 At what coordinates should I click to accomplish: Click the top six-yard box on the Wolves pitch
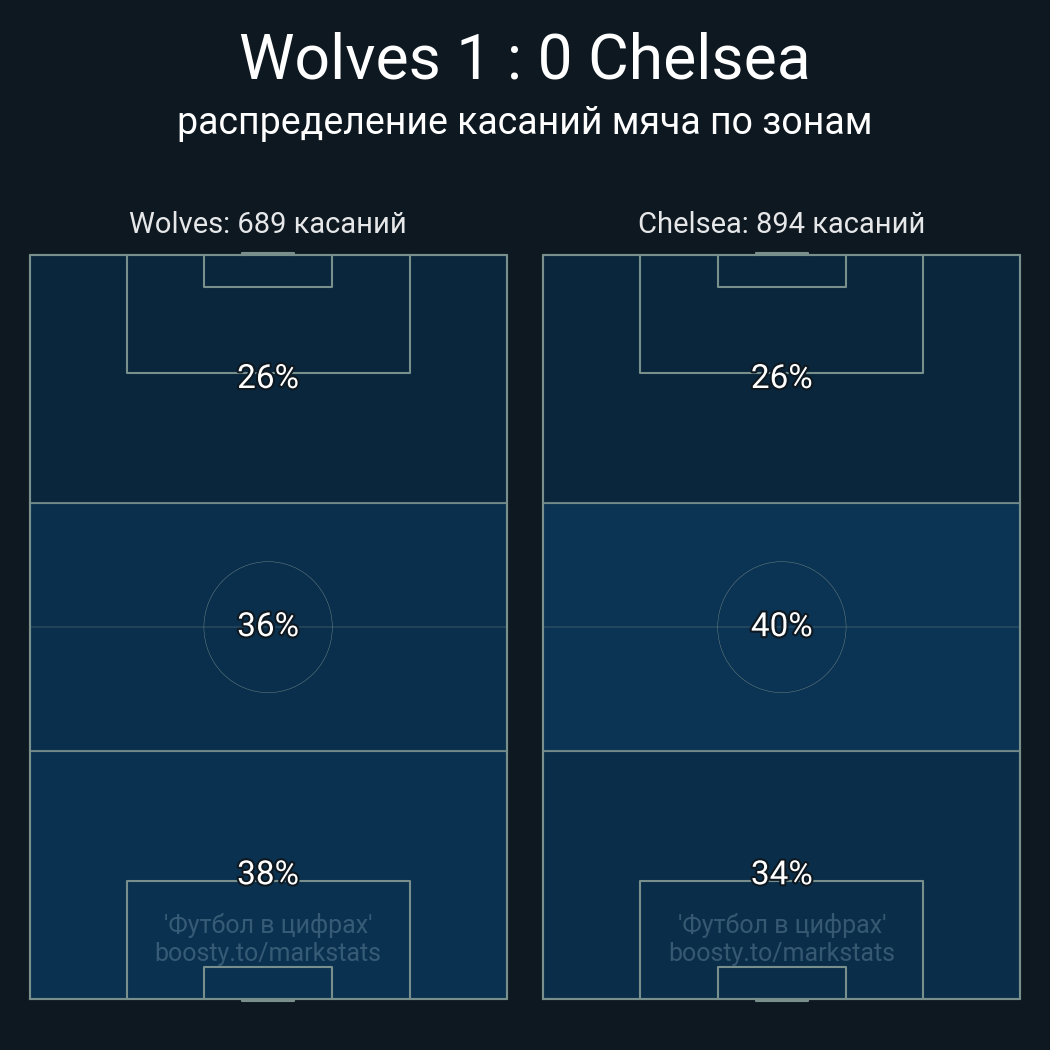pyautogui.click(x=268, y=271)
